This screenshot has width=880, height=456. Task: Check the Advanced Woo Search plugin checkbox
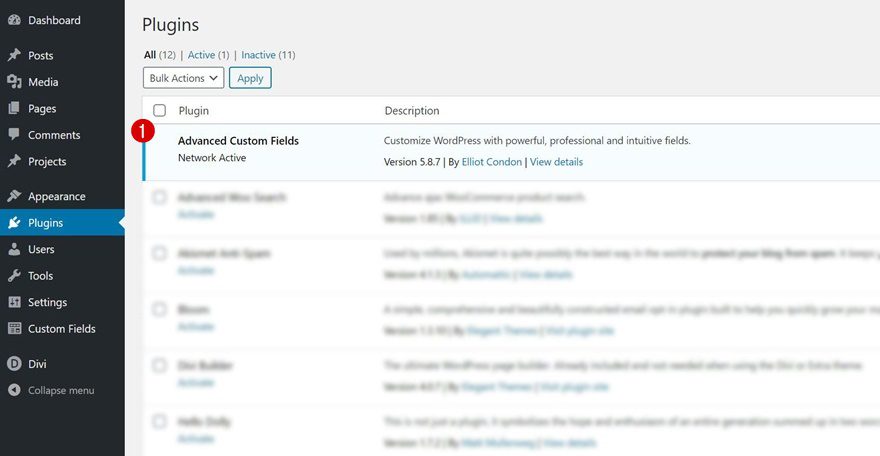coord(159,198)
